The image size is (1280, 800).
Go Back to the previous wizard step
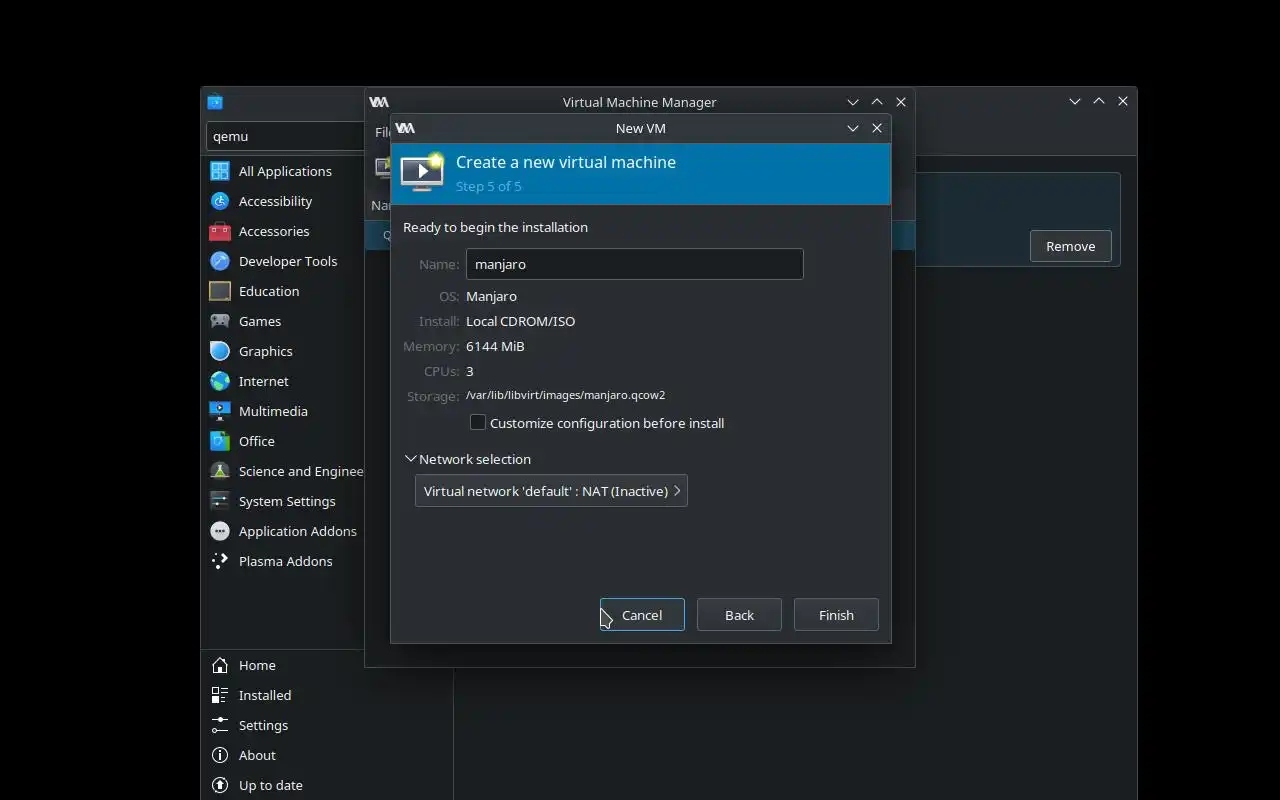739,615
